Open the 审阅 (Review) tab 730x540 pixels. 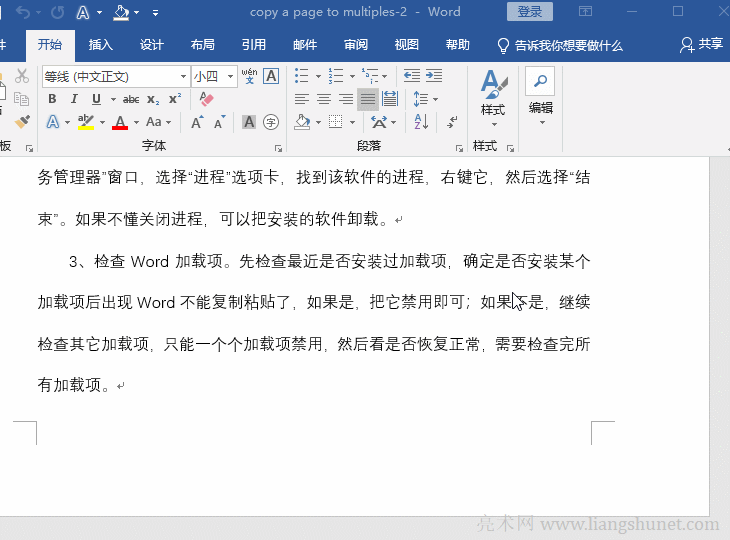[356, 45]
